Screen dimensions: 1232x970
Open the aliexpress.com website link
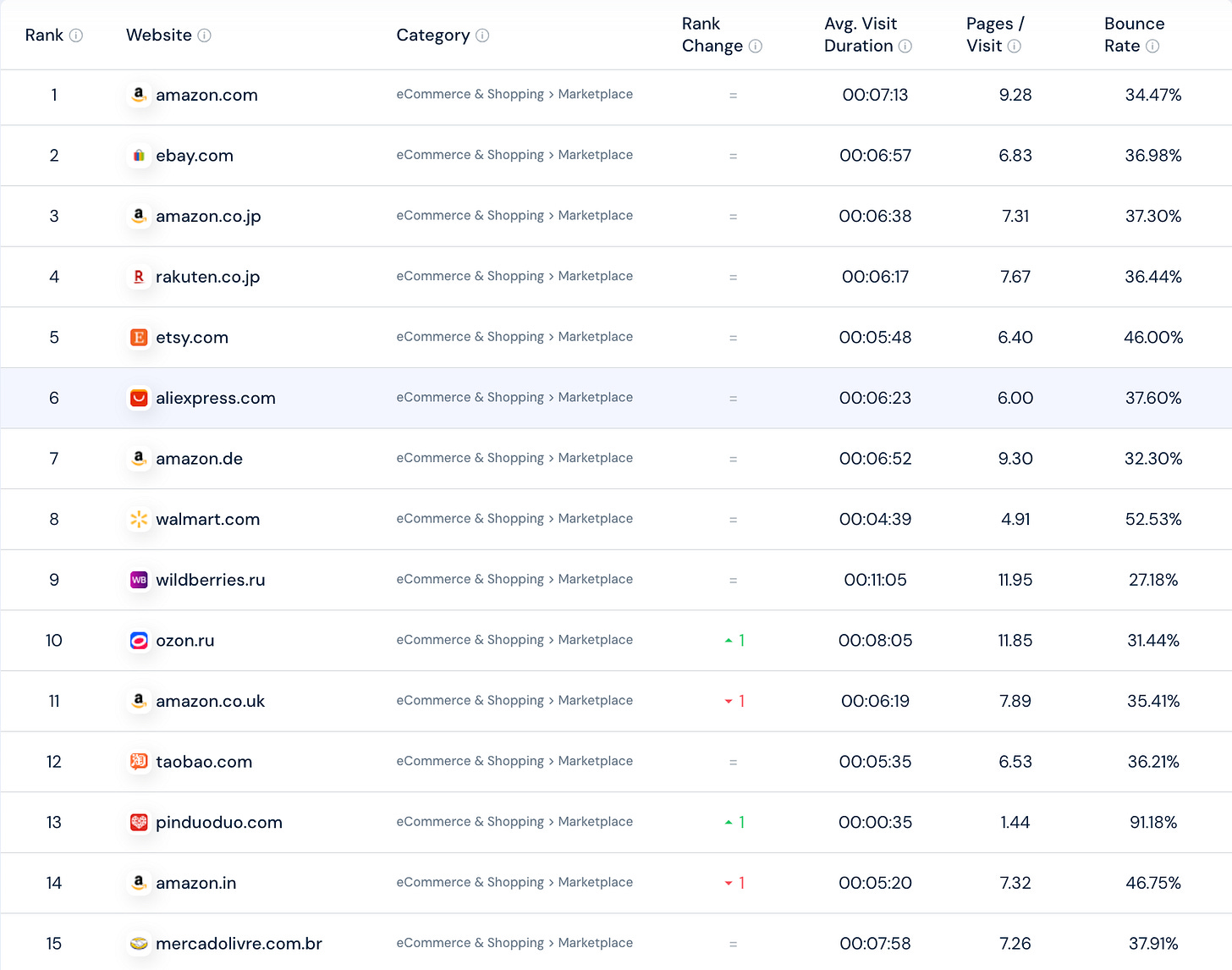click(216, 398)
